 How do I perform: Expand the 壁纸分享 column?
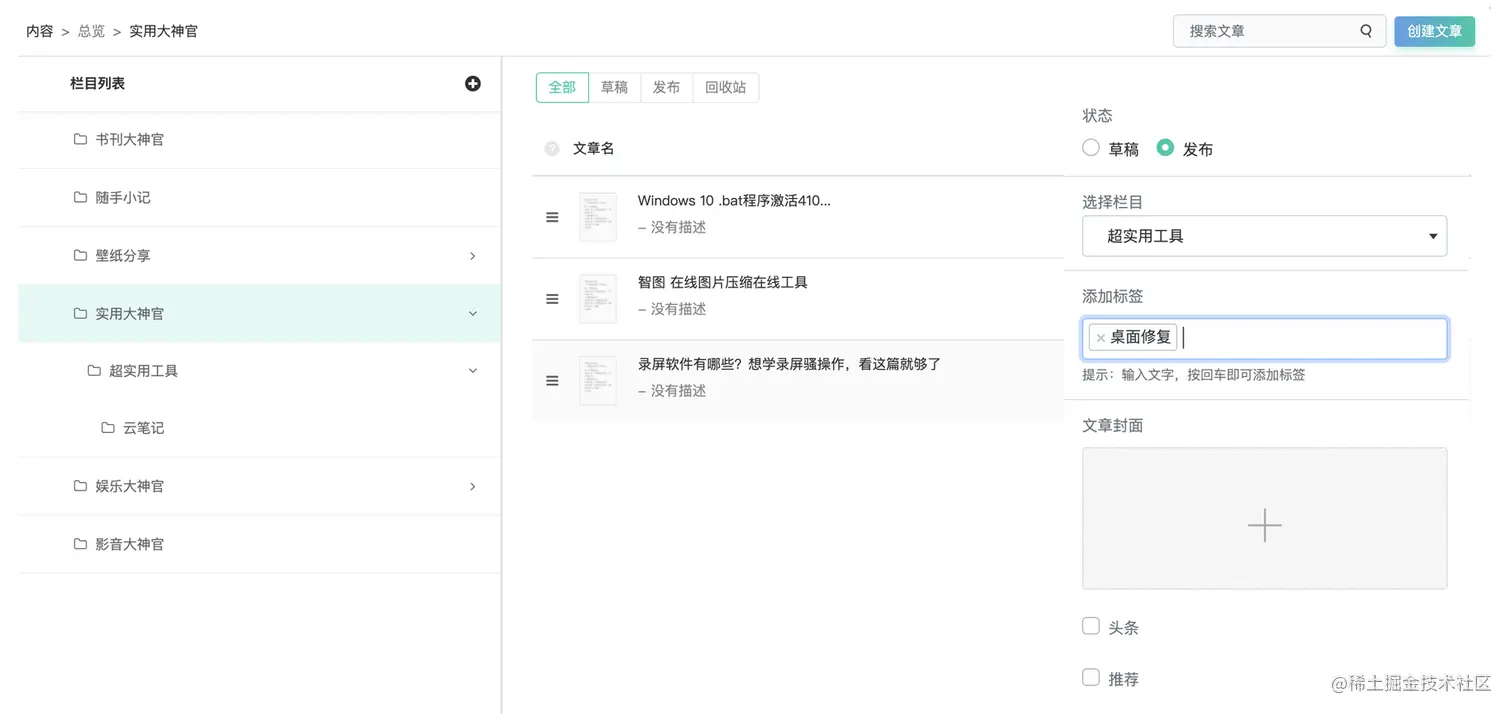(473, 256)
